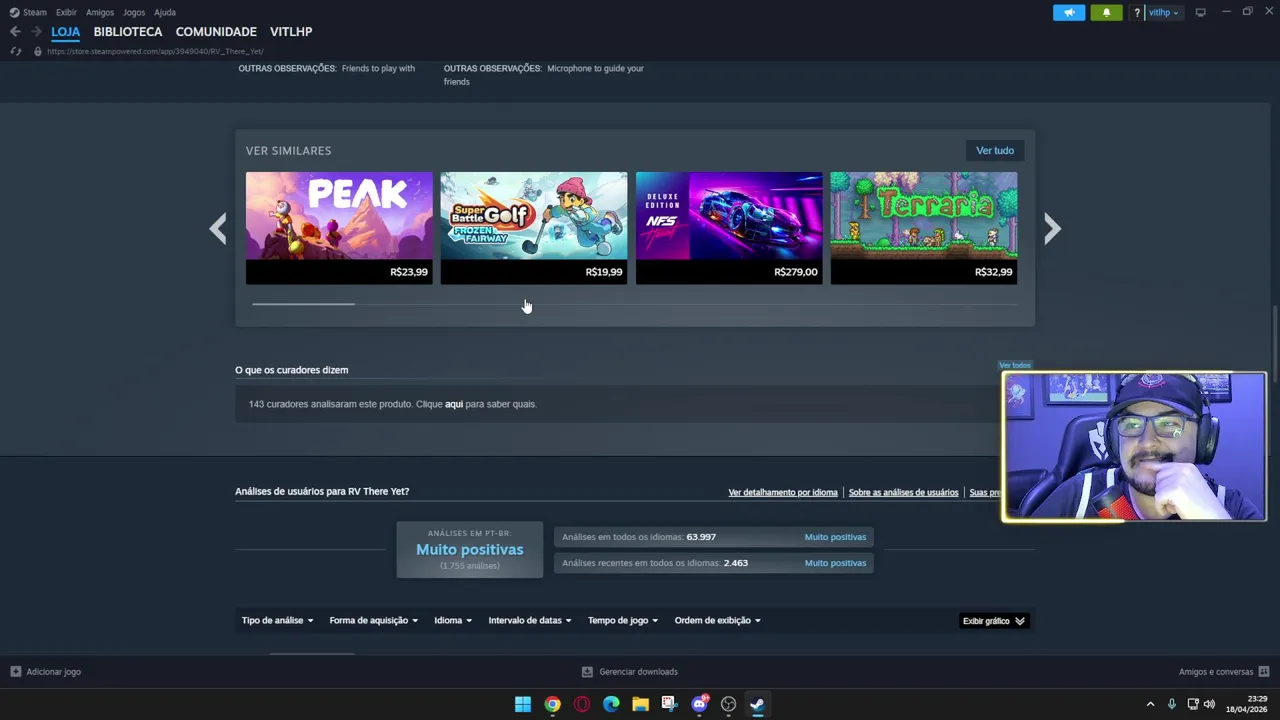The width and height of the screenshot is (1280, 720).
Task: Expand the Idioma filter dropdown
Action: (453, 621)
